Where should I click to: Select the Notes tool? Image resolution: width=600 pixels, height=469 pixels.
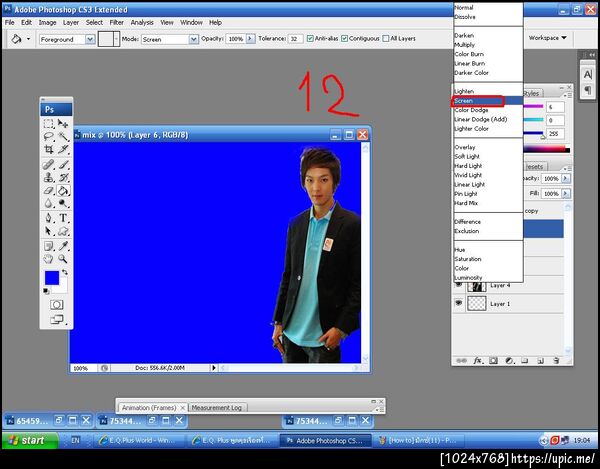49,246
